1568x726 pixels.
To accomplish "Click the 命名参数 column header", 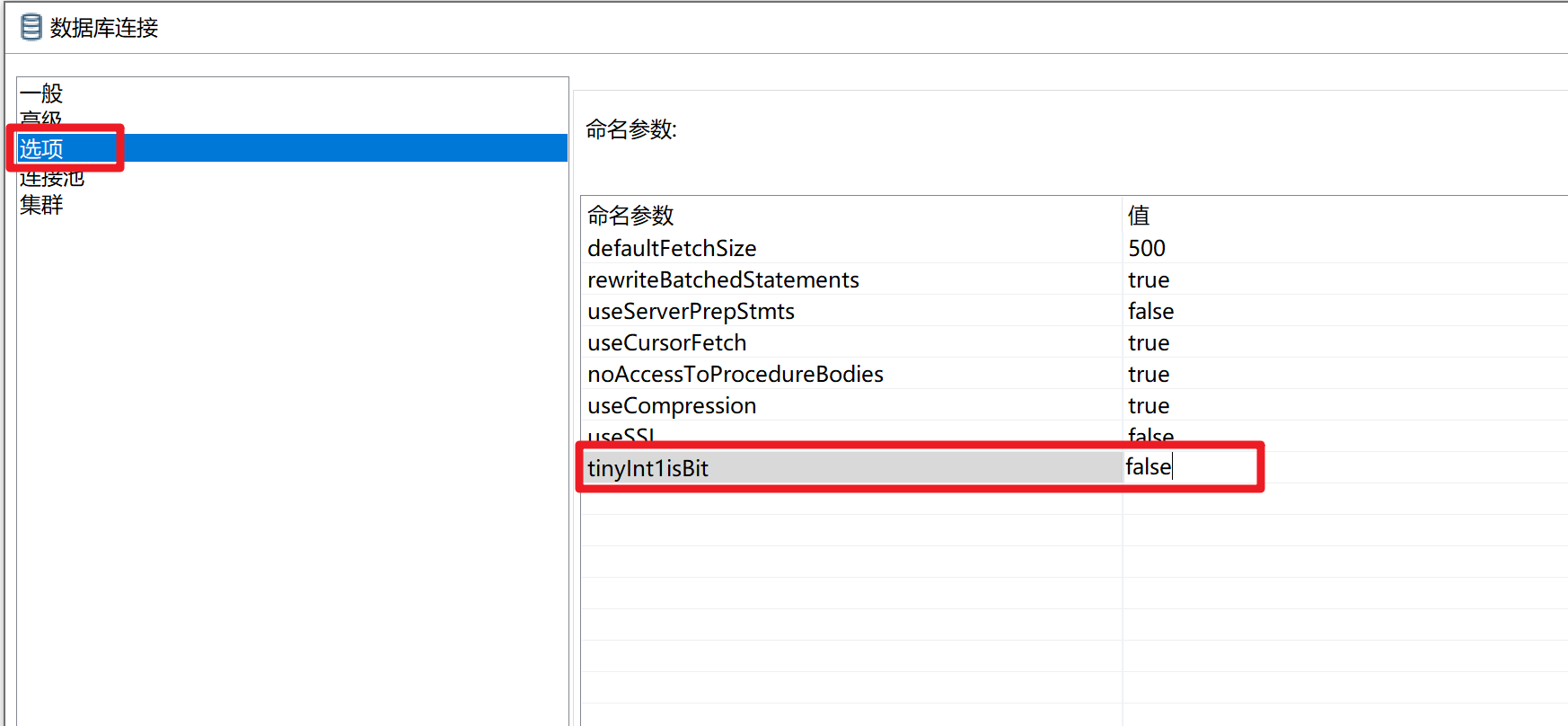I will pos(629,216).
